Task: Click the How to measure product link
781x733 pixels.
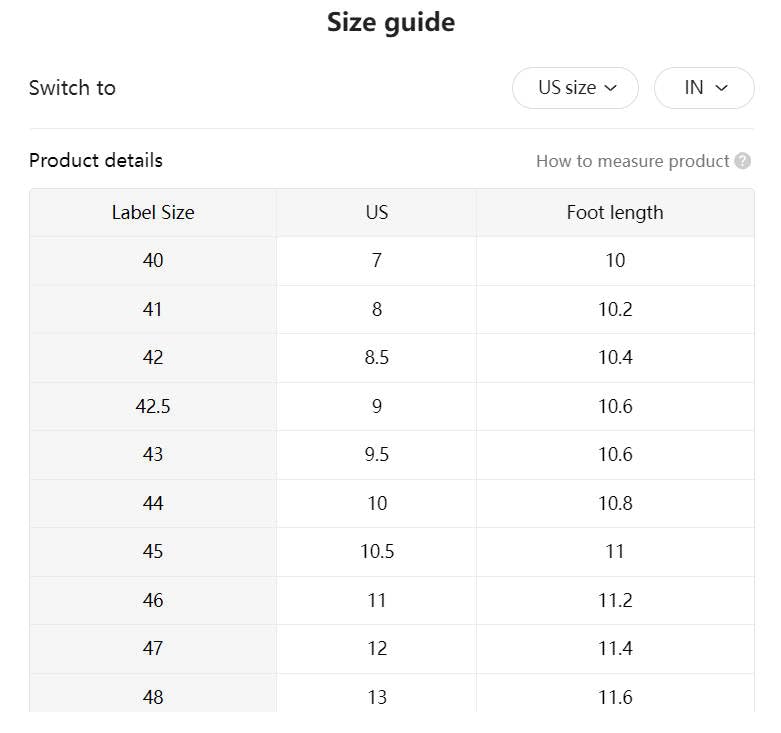Action: 632,161
